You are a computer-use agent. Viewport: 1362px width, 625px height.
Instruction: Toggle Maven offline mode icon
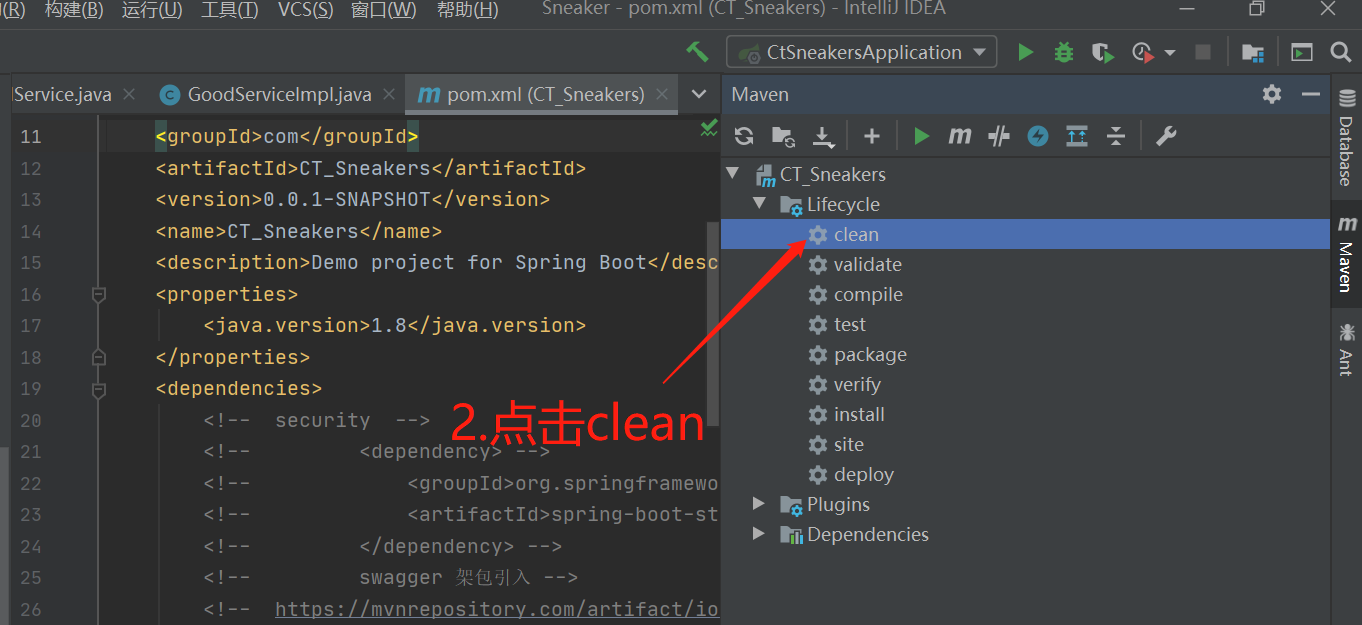point(998,137)
